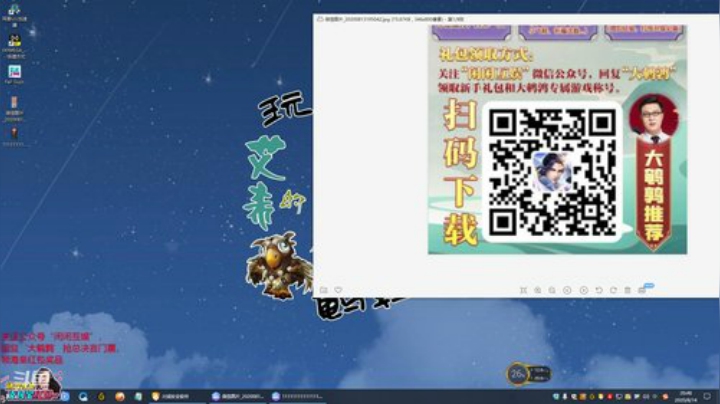Zoom in on the QR code image
720x404 pixels.
click(x=537, y=290)
